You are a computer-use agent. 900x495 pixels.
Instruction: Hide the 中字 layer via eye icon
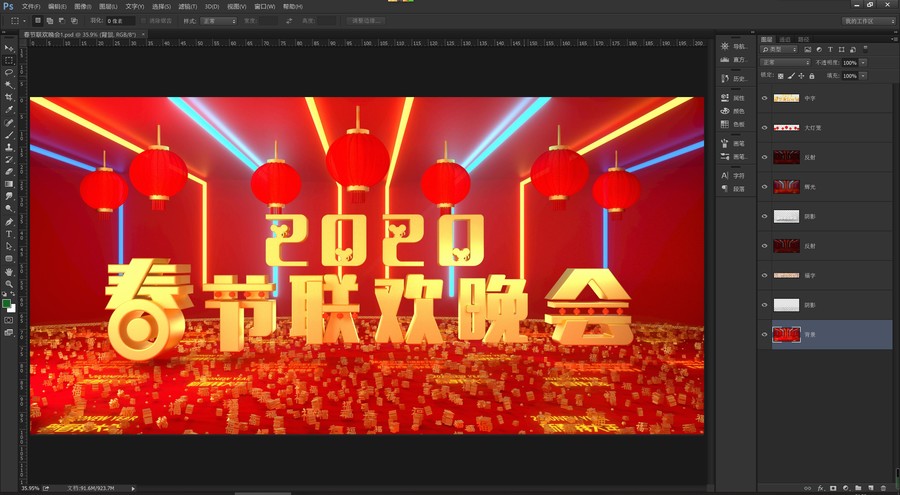[765, 98]
